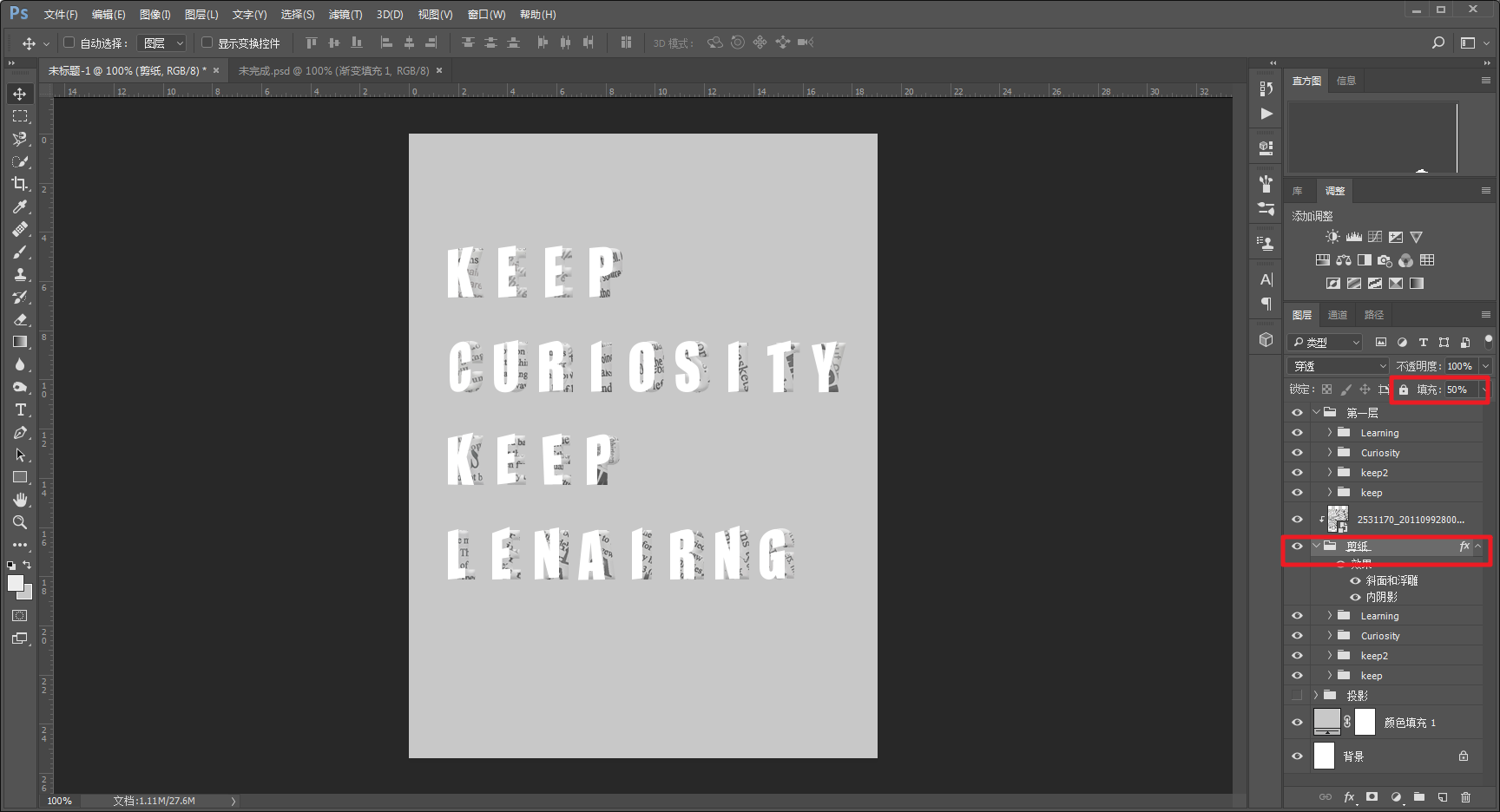Hide the 第一层 group
1500x812 pixels.
coord(1297,413)
